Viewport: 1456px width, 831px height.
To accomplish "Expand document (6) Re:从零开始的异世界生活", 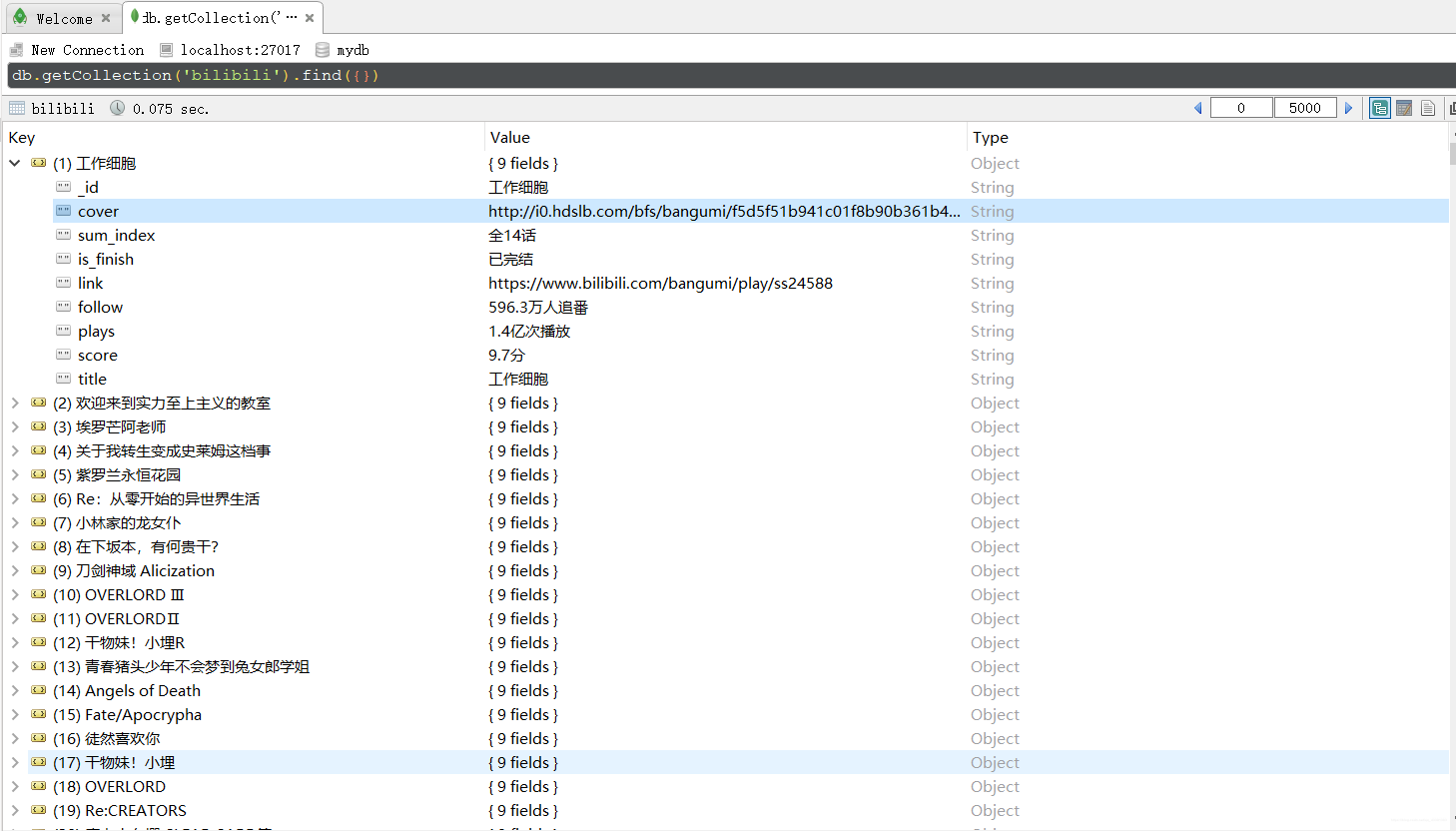I will pos(15,498).
